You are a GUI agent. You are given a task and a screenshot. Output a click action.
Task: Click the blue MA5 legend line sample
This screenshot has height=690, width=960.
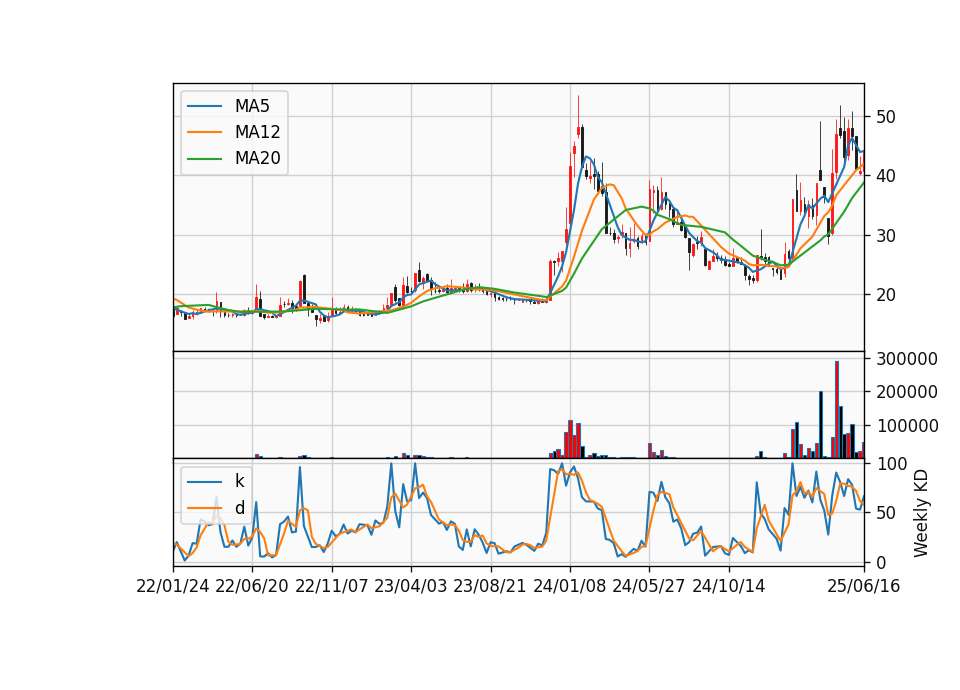(204, 107)
